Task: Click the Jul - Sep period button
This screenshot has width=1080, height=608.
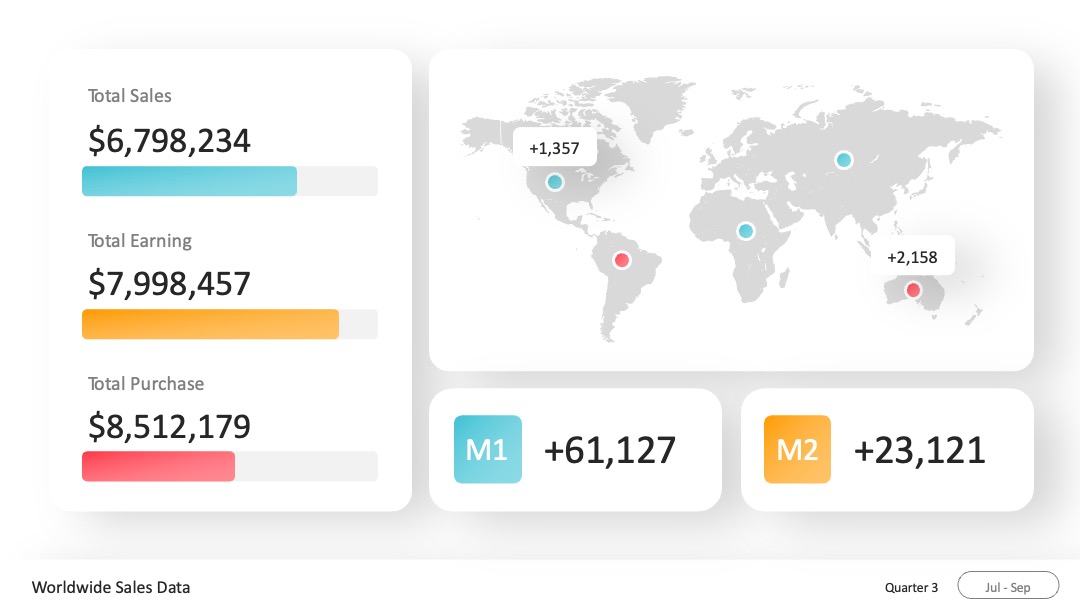Action: (1008, 587)
